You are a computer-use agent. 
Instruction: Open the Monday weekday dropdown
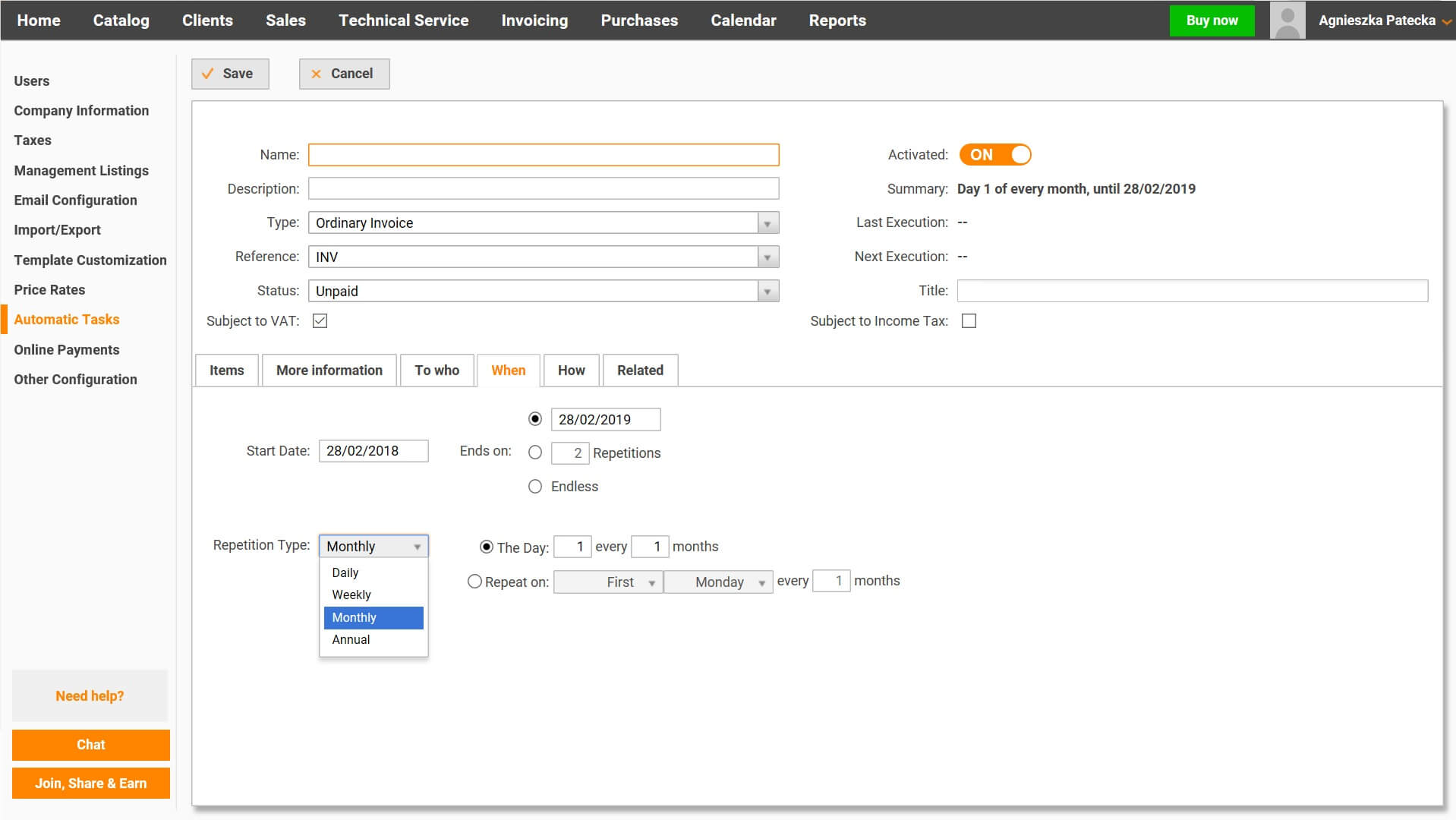pos(718,582)
